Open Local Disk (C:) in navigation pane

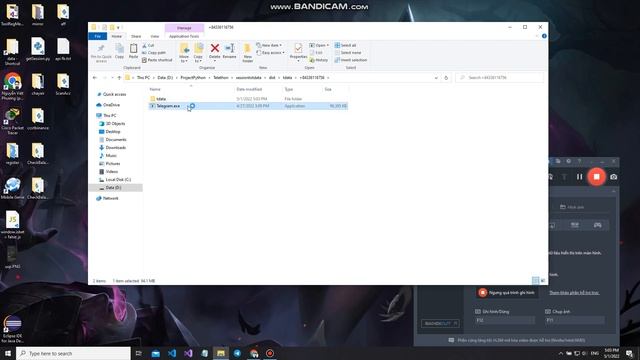point(118,180)
